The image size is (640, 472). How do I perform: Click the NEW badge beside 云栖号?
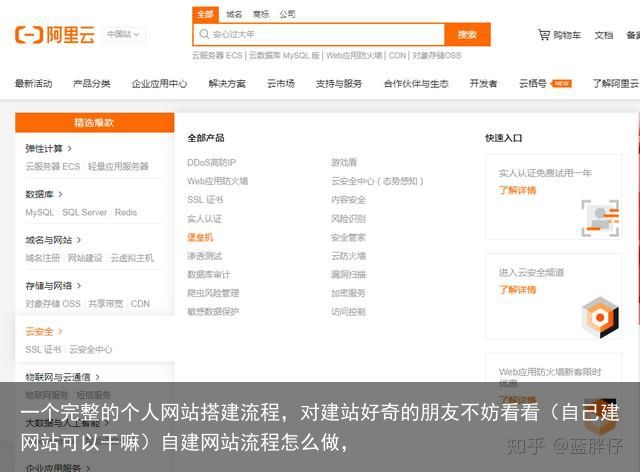click(x=562, y=84)
